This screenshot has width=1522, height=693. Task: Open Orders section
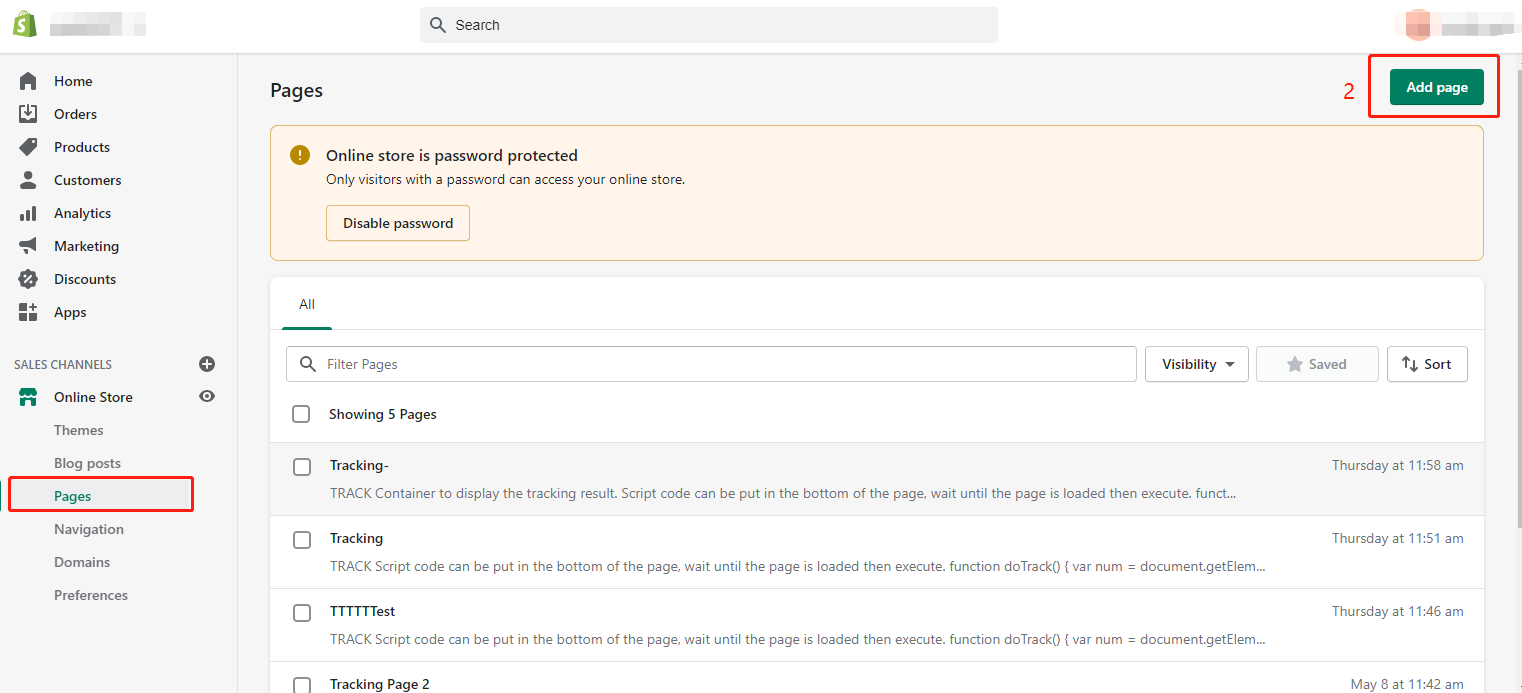point(75,114)
